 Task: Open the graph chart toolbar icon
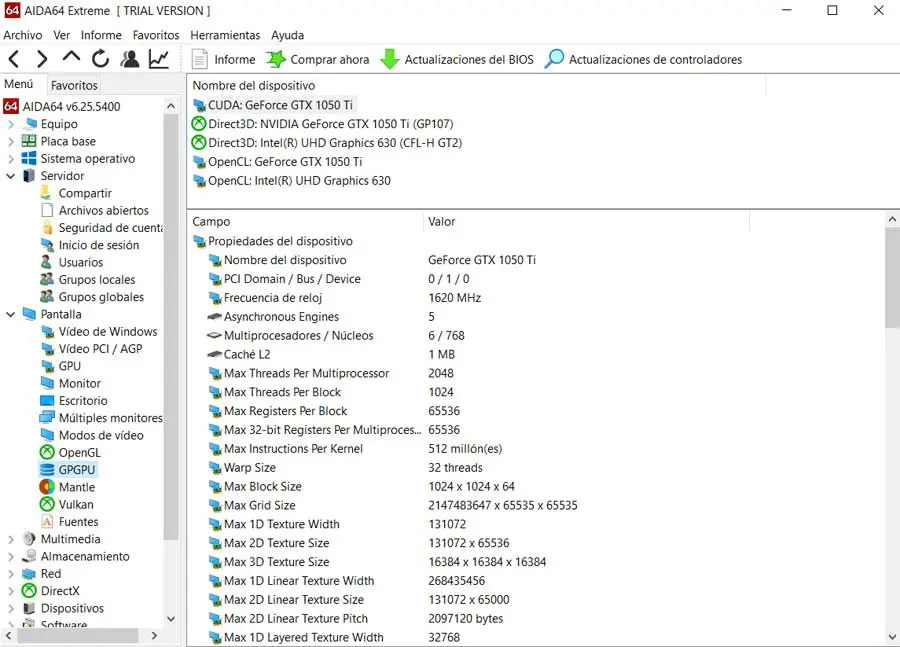coord(159,59)
